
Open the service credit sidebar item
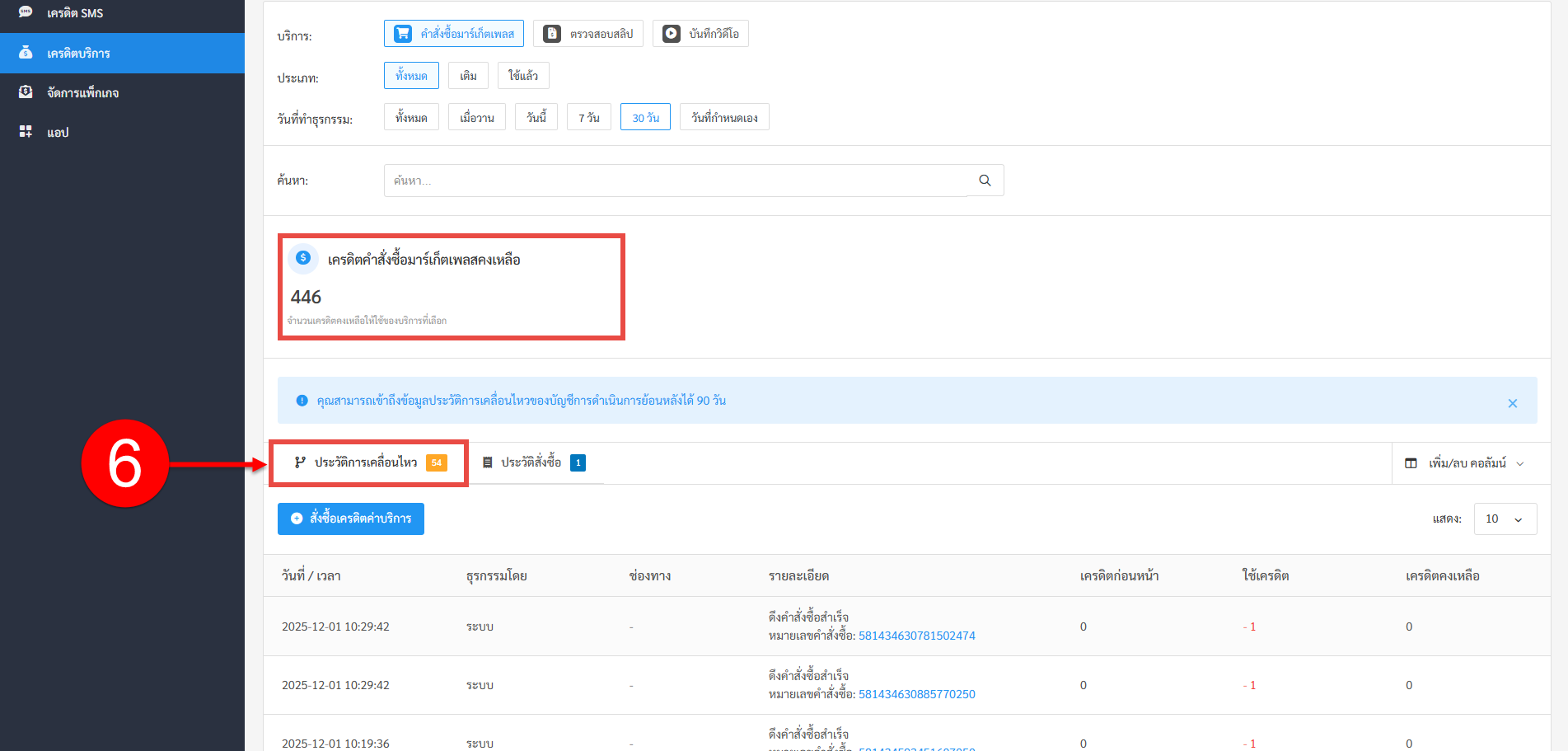pyautogui.click(x=78, y=54)
